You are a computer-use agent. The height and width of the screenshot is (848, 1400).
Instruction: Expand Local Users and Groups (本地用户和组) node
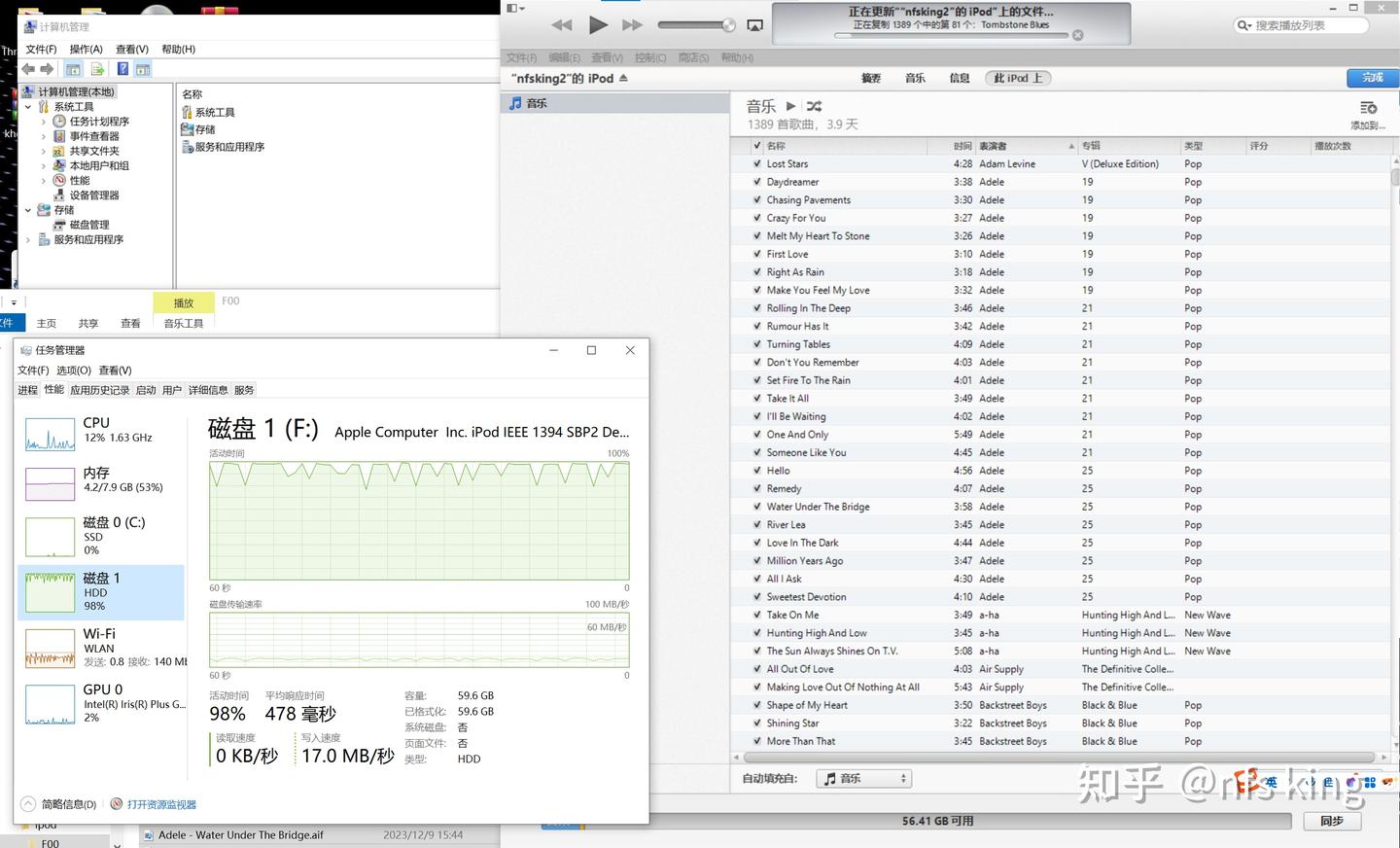44,165
